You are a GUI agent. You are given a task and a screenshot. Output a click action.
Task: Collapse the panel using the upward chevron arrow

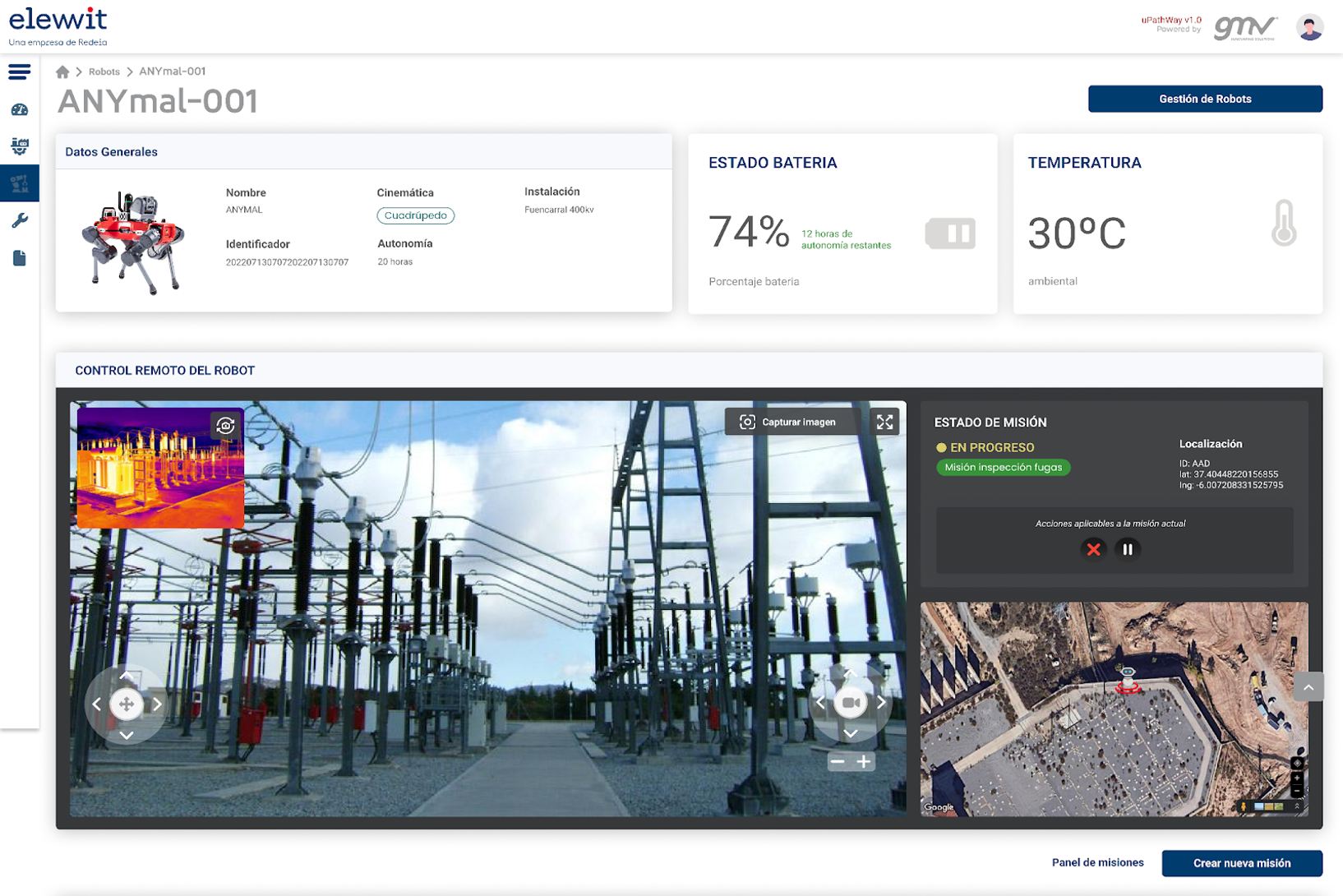point(1310,686)
